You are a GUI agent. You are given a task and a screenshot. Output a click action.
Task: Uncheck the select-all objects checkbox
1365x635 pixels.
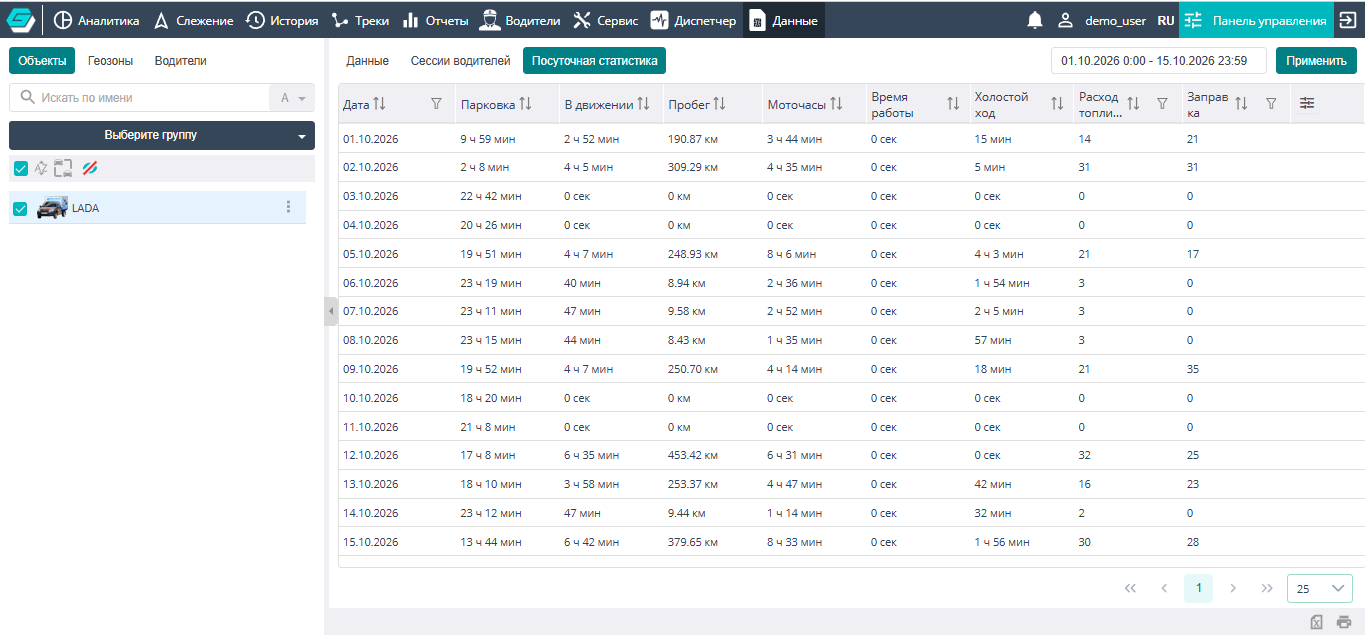pos(21,168)
